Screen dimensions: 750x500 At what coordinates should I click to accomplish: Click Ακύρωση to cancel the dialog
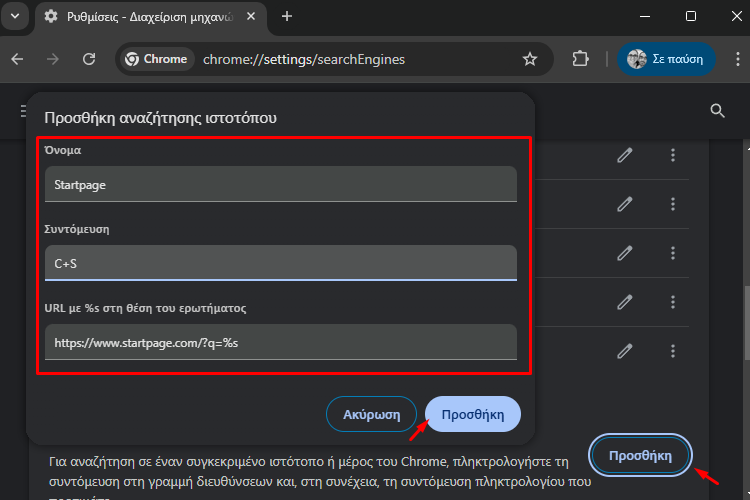[x=371, y=414]
